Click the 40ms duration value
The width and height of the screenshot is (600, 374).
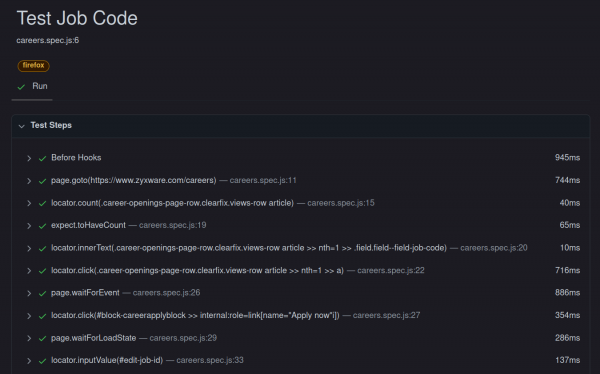(570, 203)
